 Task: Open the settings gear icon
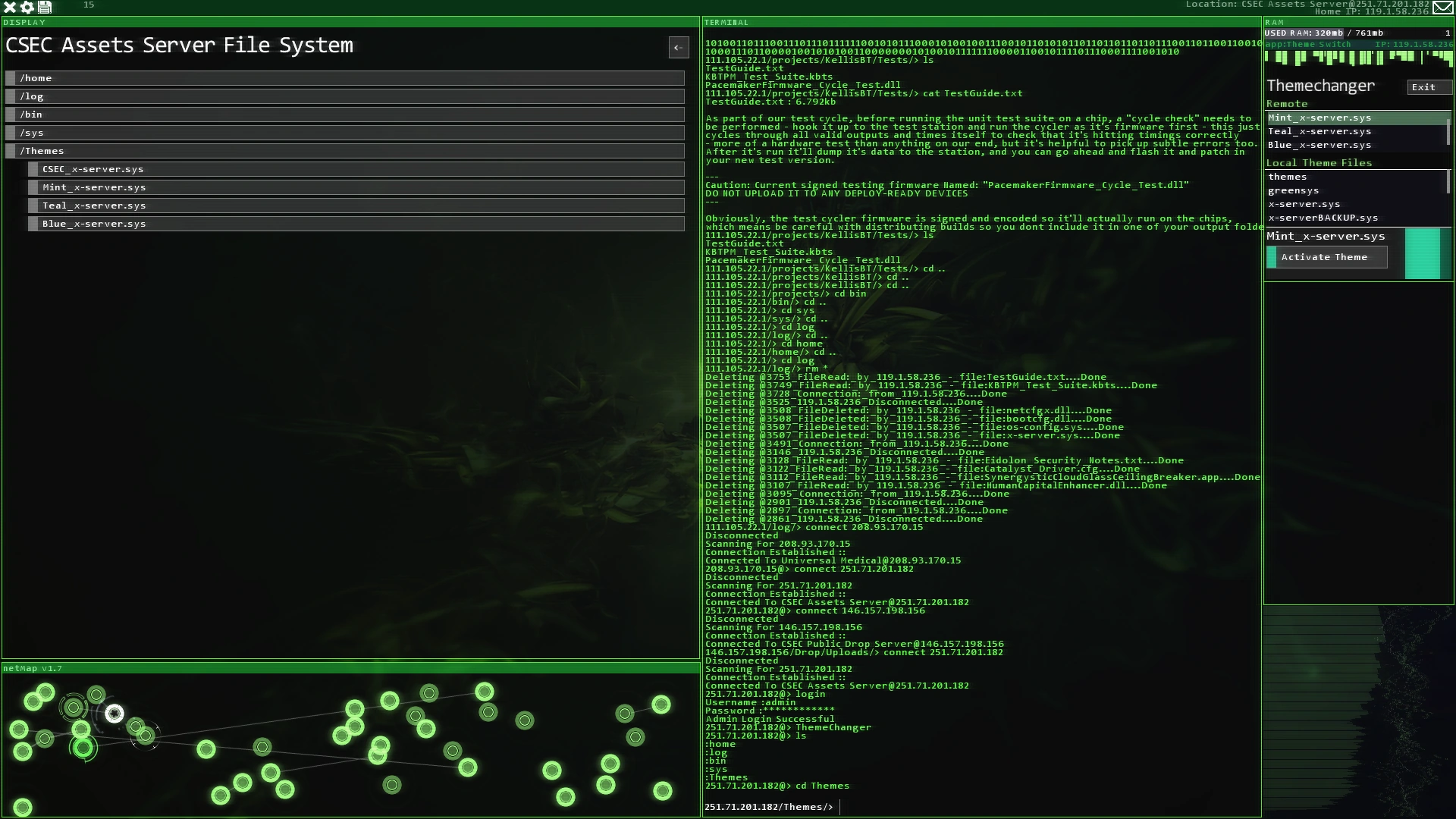click(27, 8)
